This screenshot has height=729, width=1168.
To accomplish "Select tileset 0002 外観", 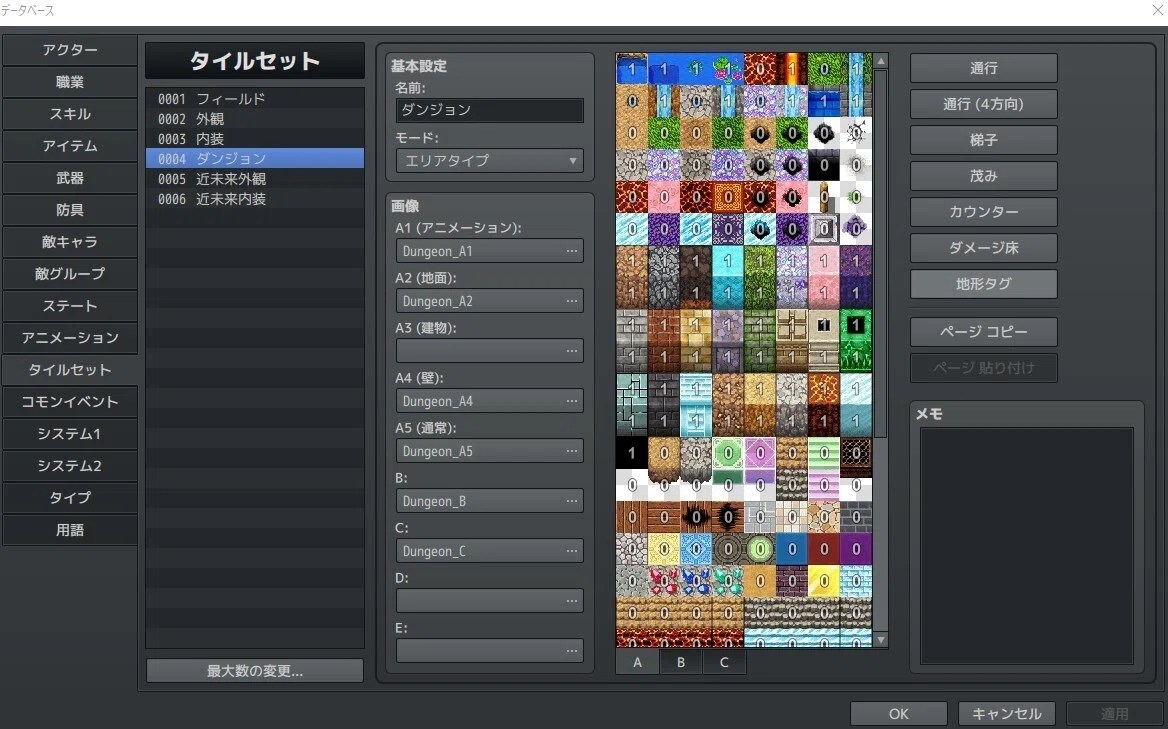I will [255, 118].
